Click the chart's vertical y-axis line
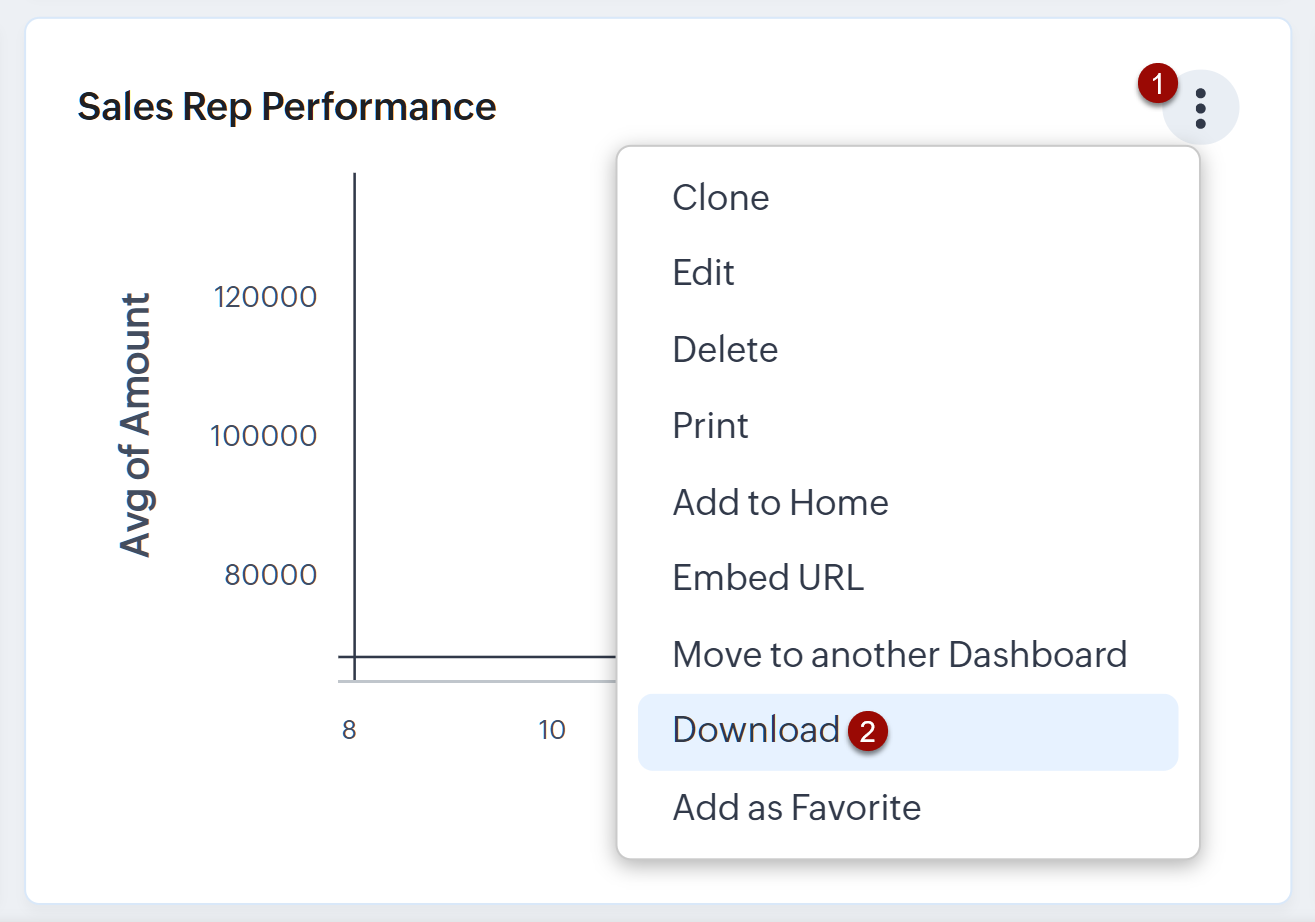Viewport: 1315px width, 922px height. tap(355, 420)
